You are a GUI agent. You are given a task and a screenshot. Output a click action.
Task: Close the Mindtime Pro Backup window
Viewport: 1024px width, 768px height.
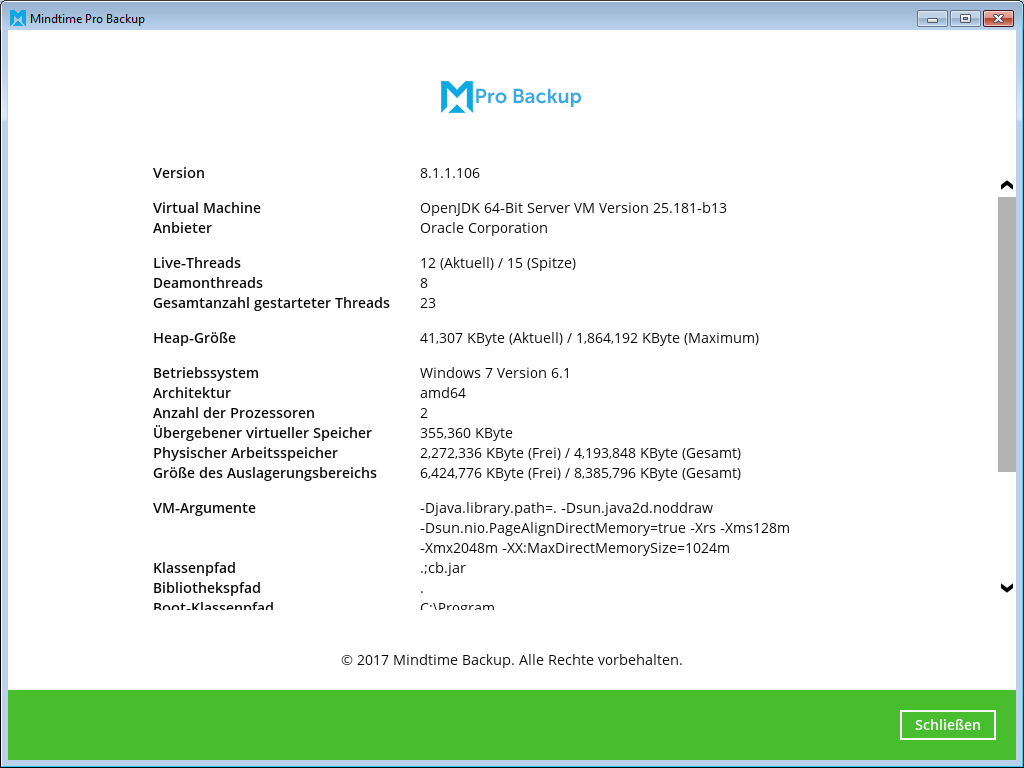tap(998, 19)
